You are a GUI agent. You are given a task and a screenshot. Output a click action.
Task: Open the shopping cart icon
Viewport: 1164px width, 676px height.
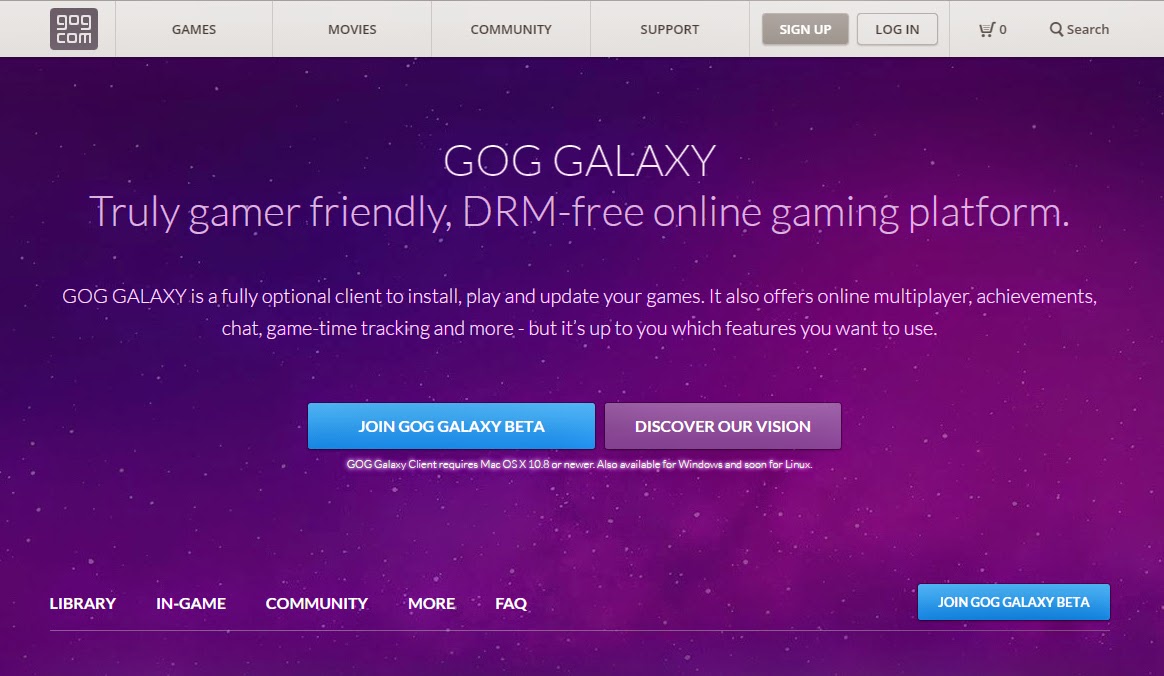pos(987,30)
